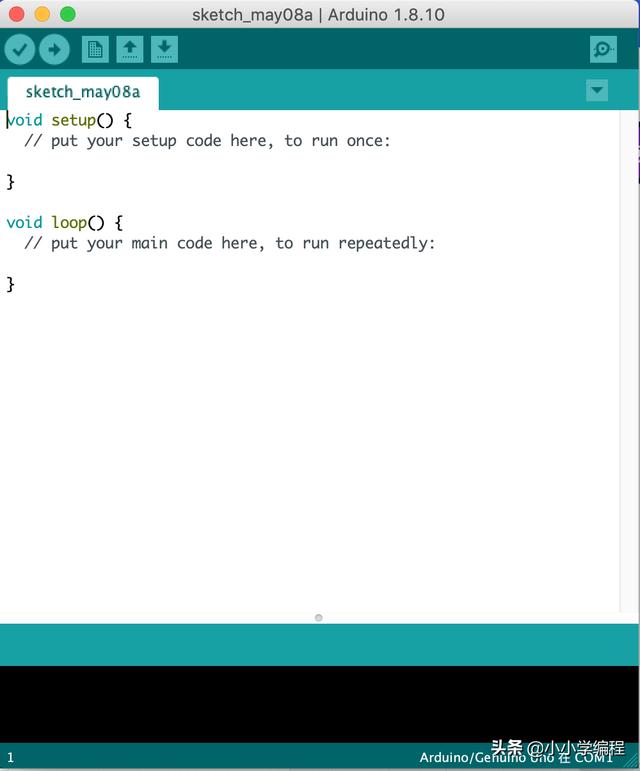Save the sketch with the down-arrow icon
The width and height of the screenshot is (640, 771).
[x=164, y=49]
